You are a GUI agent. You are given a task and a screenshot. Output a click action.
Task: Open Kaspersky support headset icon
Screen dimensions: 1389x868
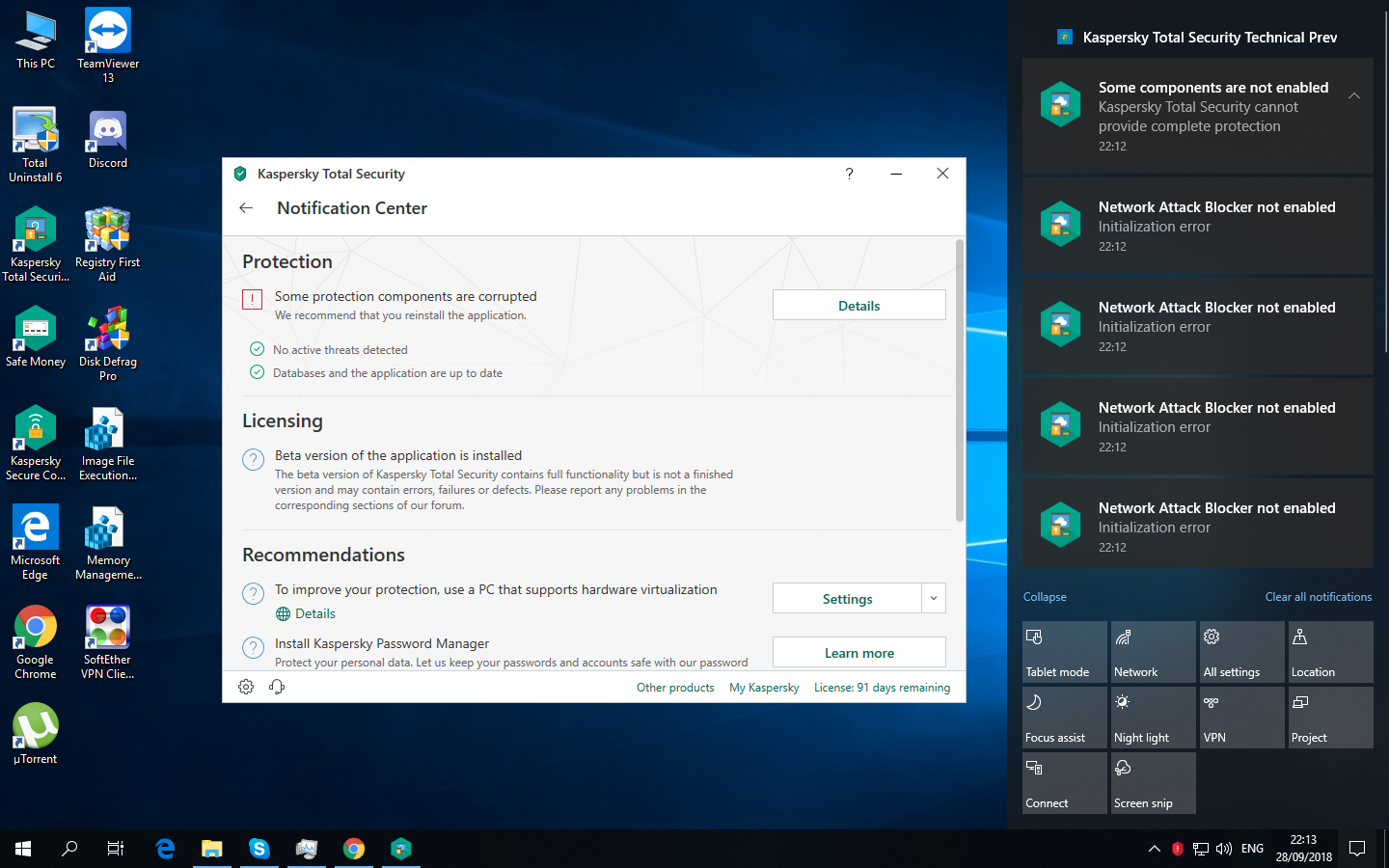(x=277, y=687)
